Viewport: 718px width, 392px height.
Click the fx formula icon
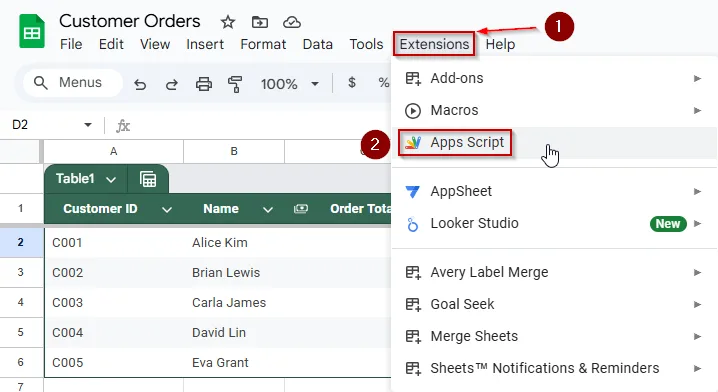tap(123, 126)
